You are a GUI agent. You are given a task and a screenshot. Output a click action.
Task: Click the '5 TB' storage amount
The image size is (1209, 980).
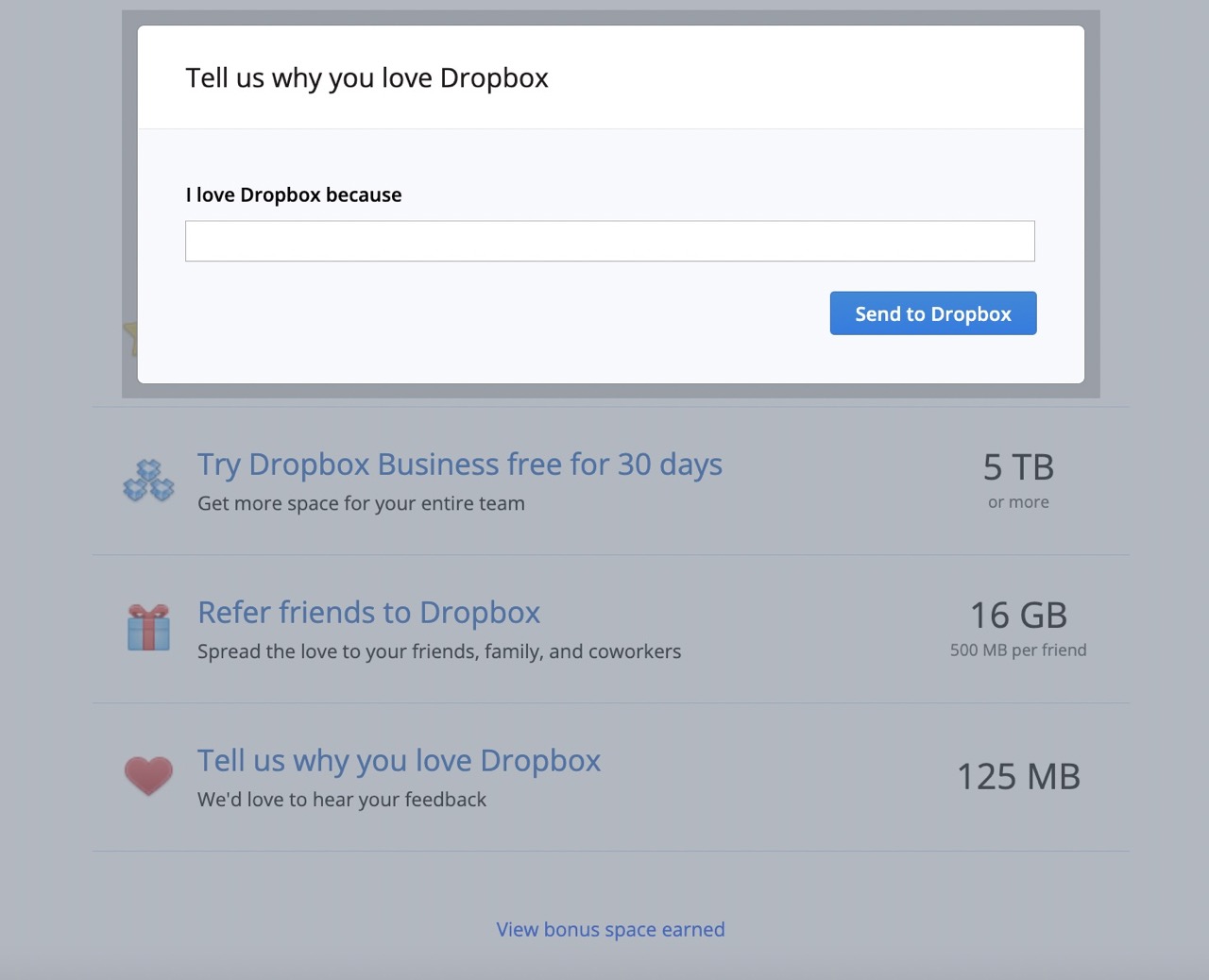(1018, 467)
